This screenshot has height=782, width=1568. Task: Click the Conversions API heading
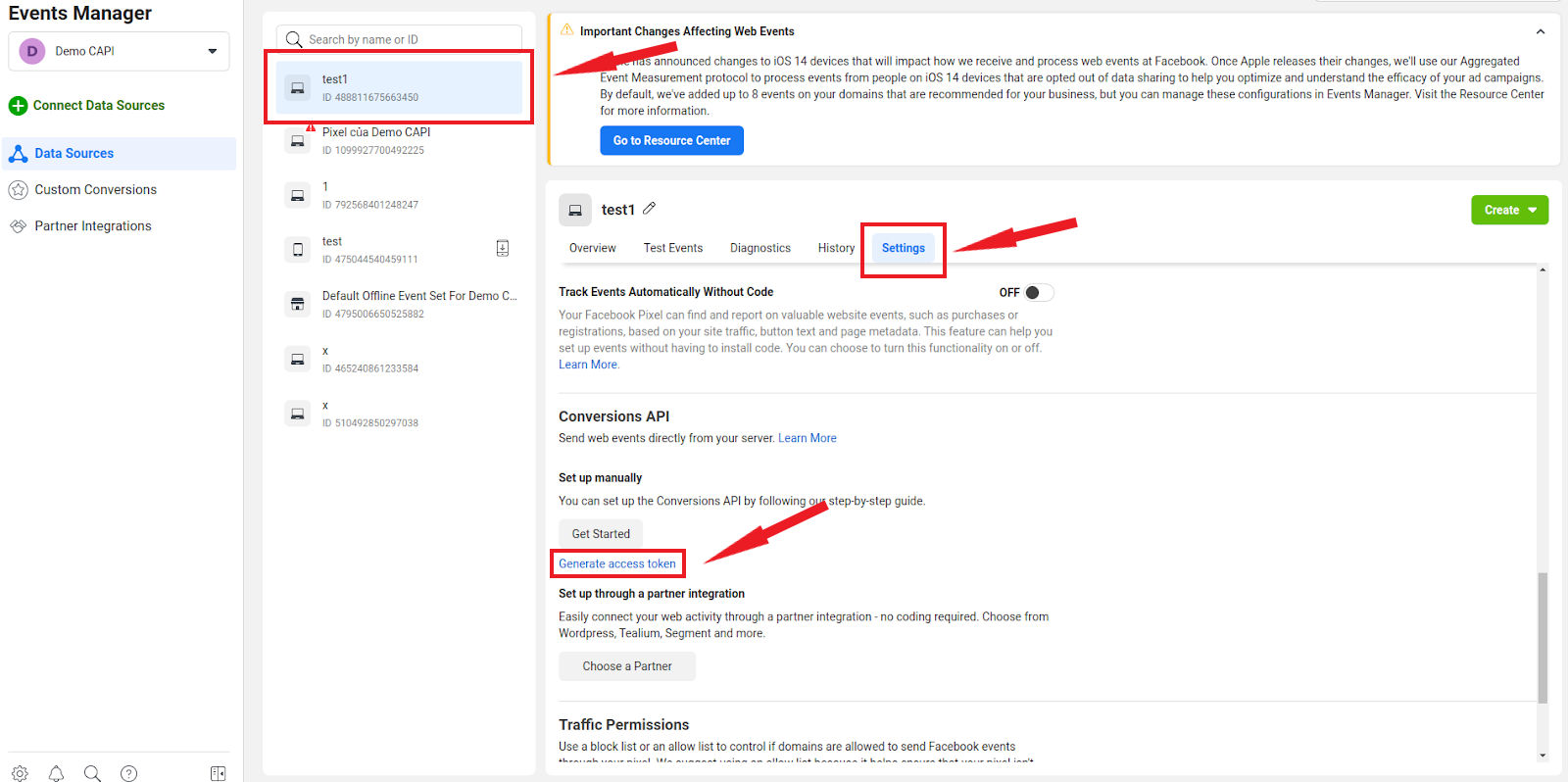point(614,416)
